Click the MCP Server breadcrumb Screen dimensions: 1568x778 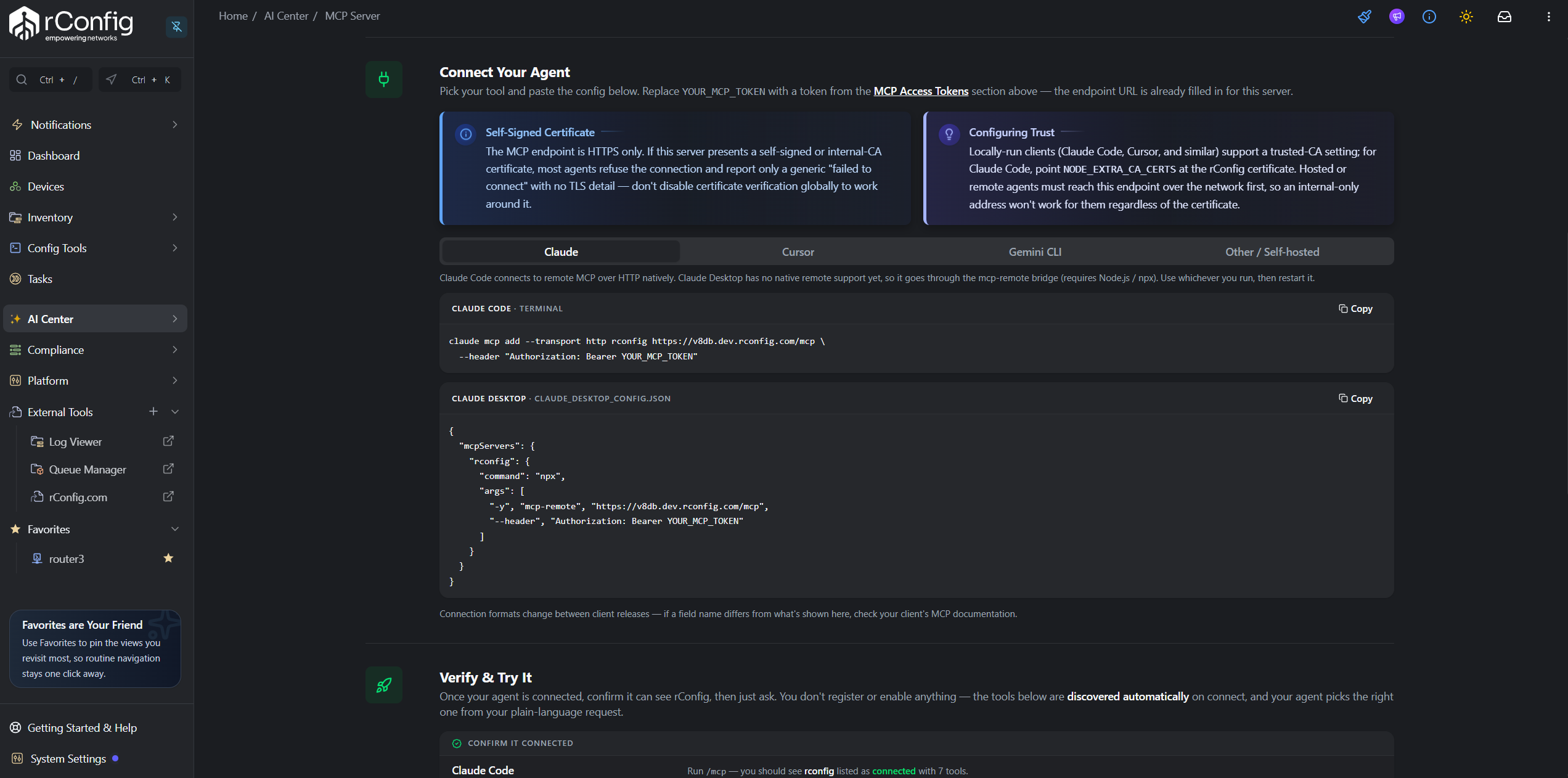tap(352, 16)
